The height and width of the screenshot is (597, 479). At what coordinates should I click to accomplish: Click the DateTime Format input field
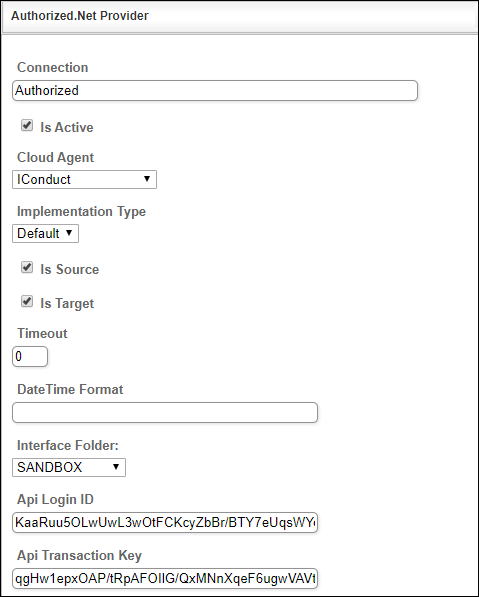point(165,412)
